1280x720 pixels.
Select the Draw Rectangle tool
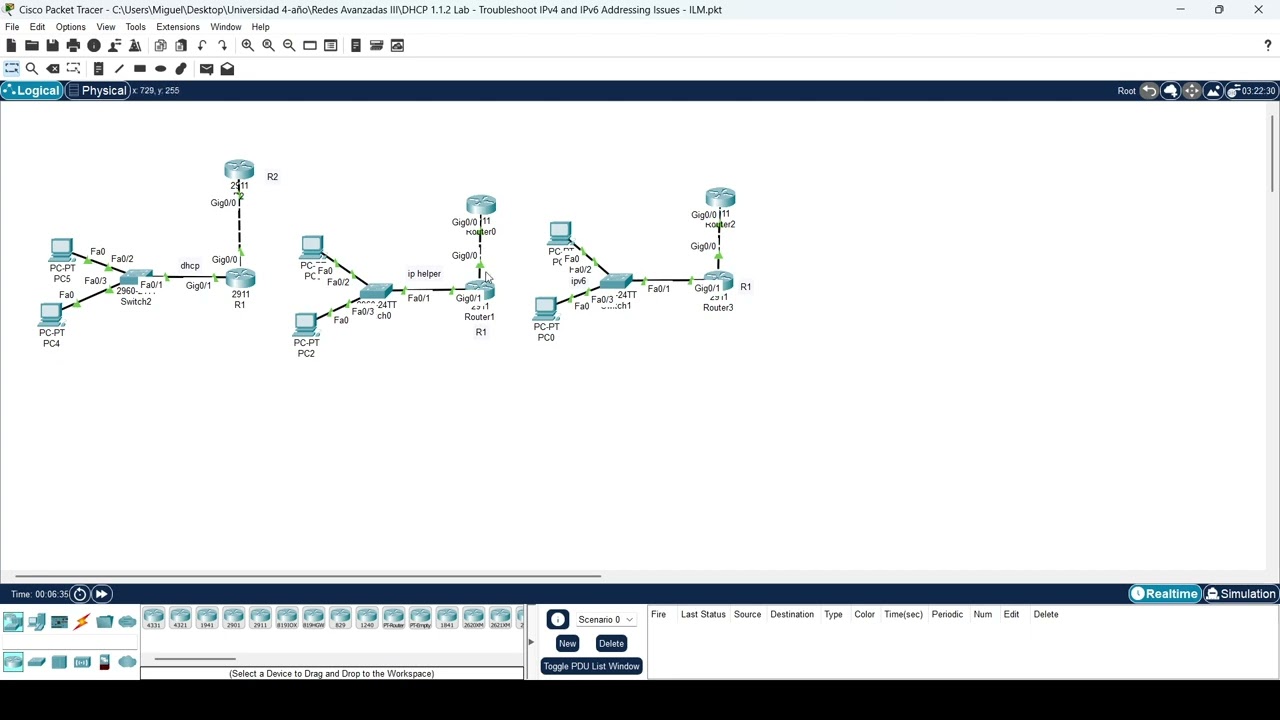point(140,68)
